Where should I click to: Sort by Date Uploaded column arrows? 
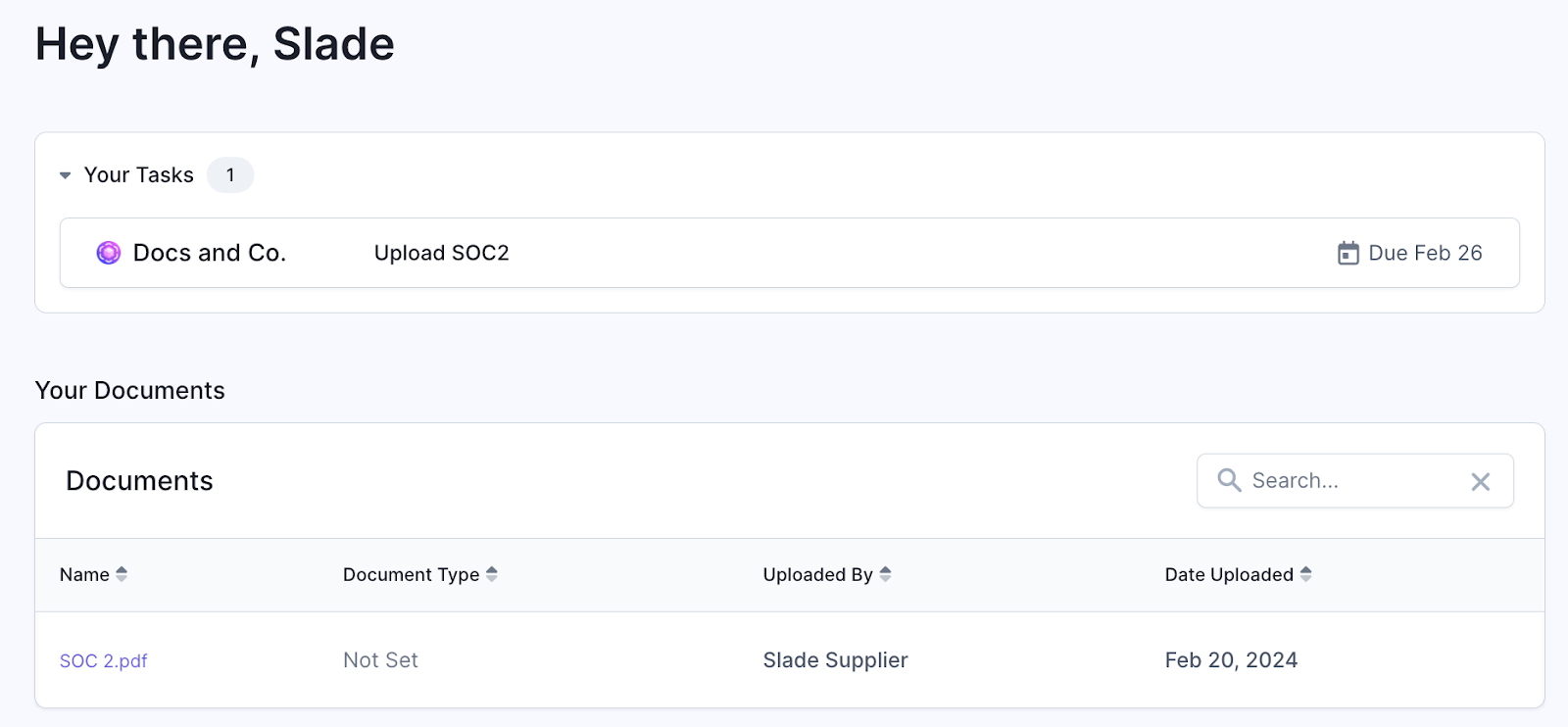pos(1306,574)
